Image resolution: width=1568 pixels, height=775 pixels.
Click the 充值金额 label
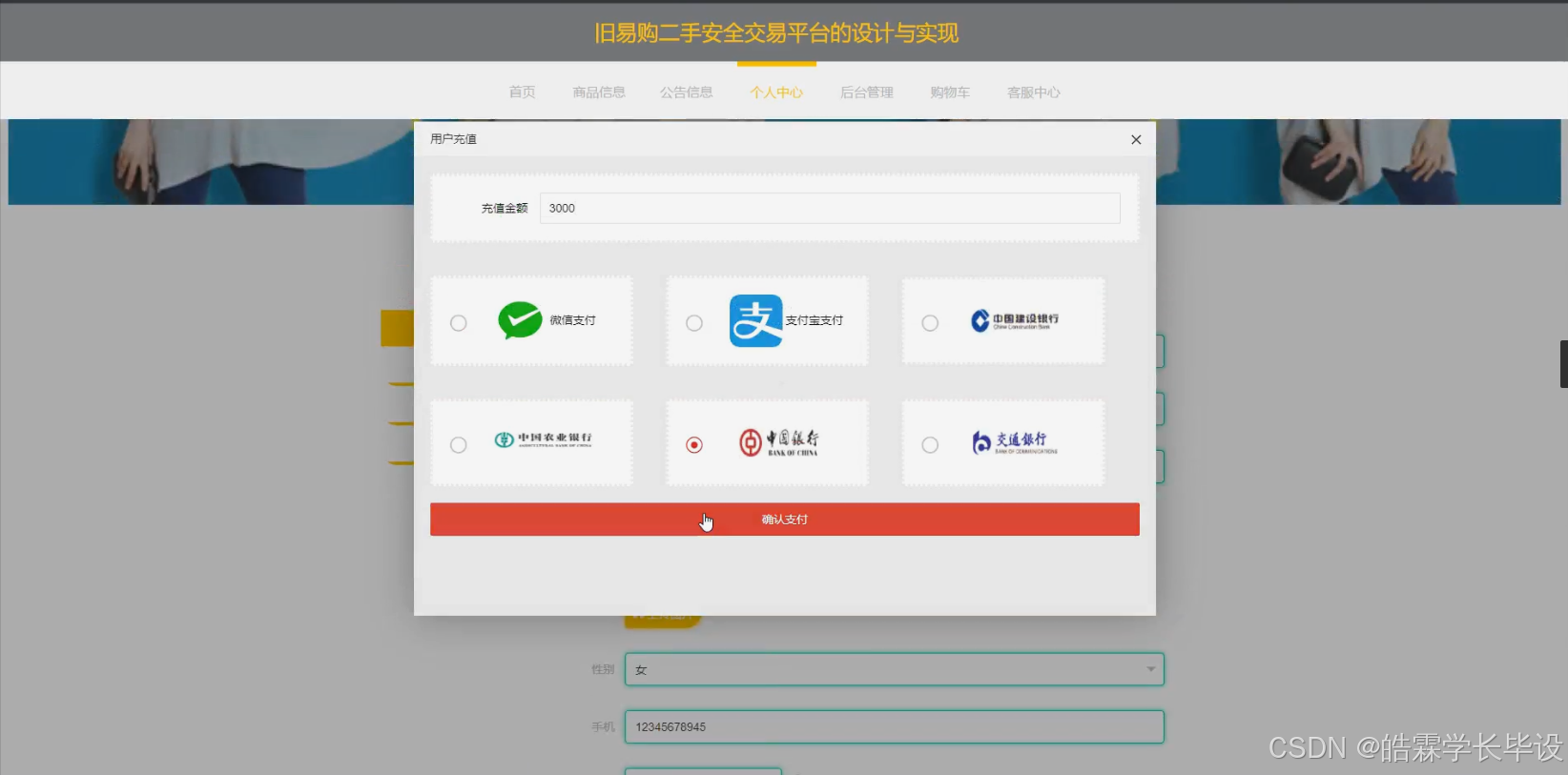coord(505,208)
